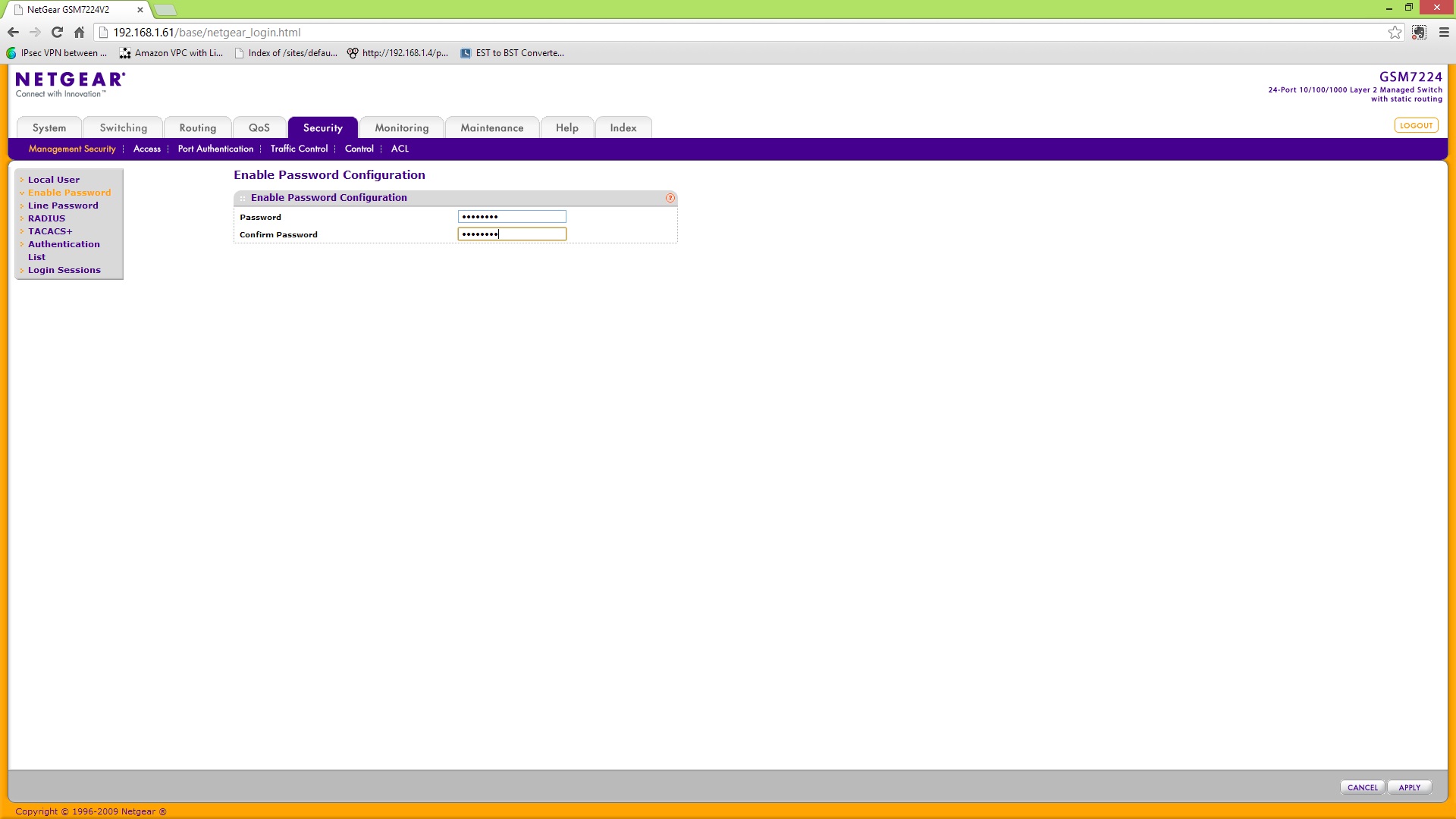This screenshot has width=1456, height=819.
Task: Reload the page with refresh icon
Action: click(x=57, y=33)
